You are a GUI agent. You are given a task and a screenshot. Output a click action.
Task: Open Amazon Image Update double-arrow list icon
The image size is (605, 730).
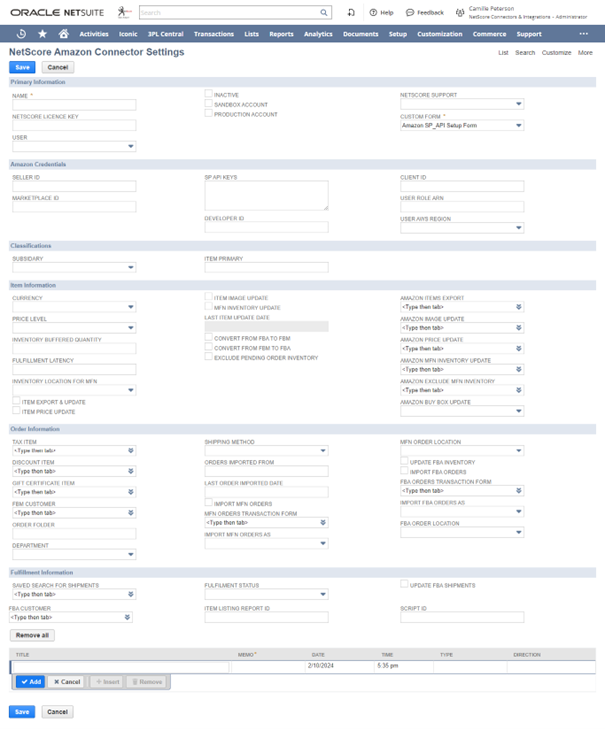click(518, 328)
